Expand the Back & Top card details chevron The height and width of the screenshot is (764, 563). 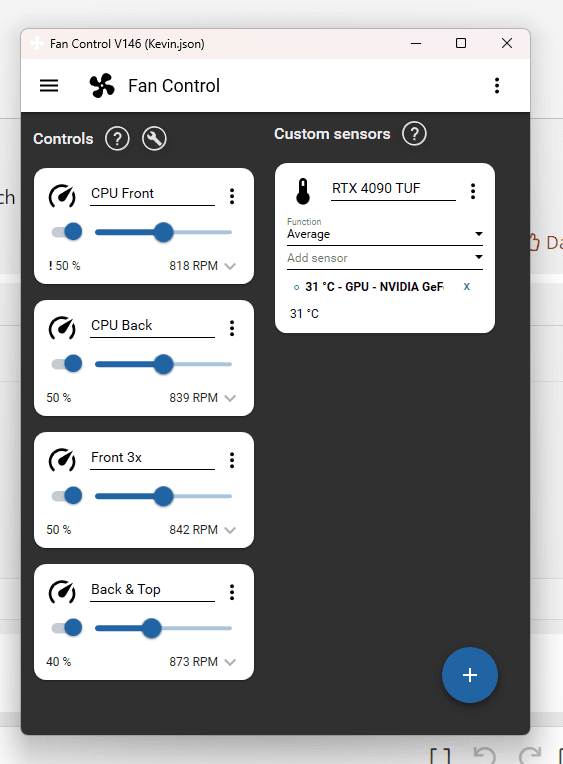pos(230,662)
